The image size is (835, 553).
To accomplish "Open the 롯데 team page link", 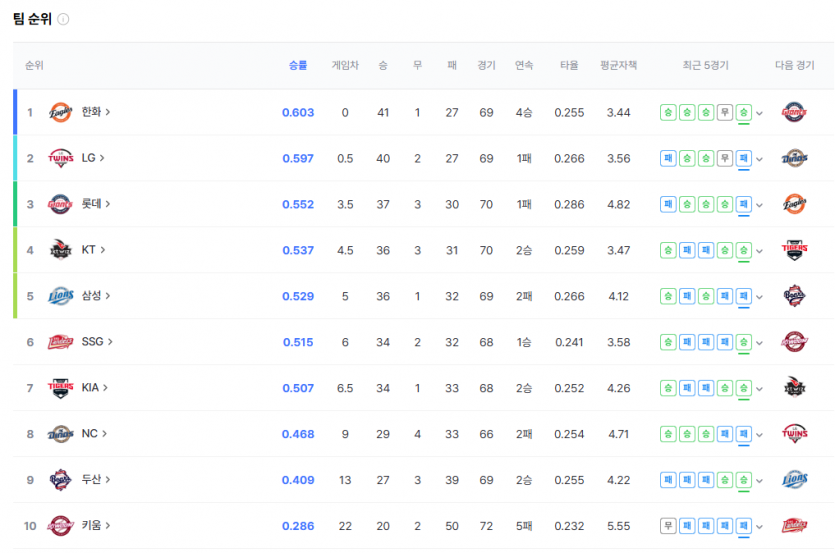I will (96, 204).
